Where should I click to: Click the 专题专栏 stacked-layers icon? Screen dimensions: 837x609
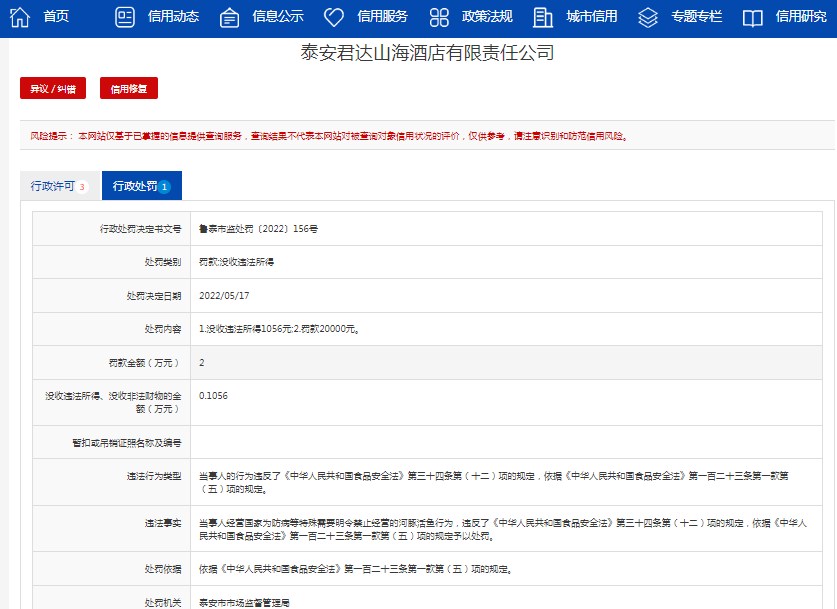[x=649, y=16]
